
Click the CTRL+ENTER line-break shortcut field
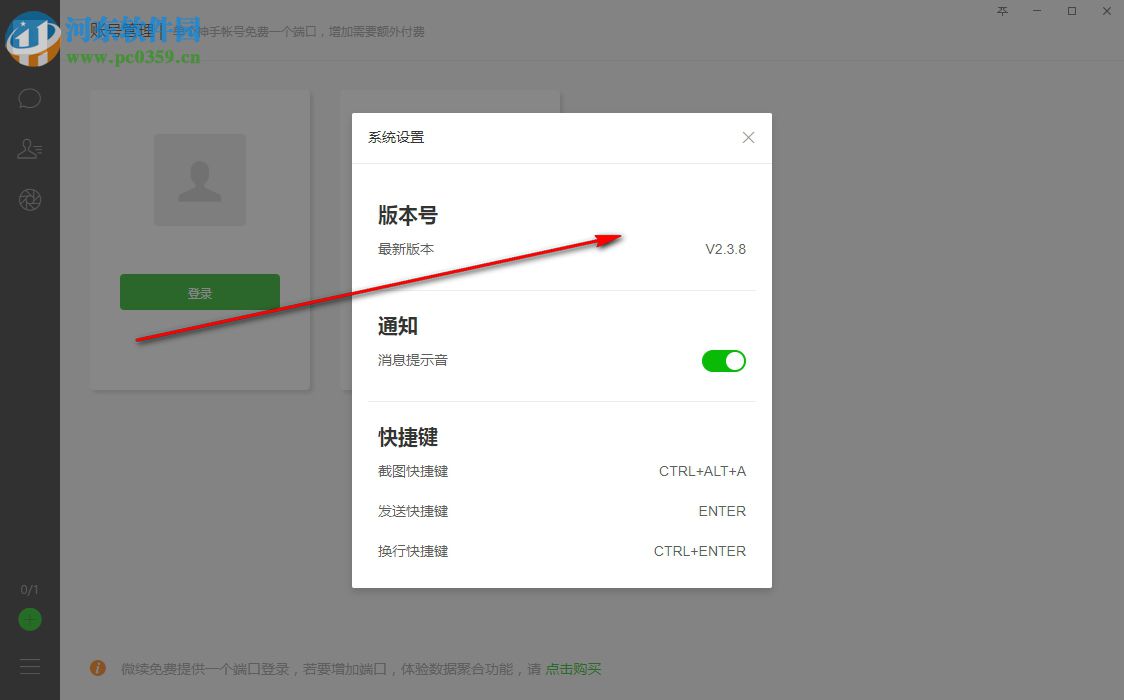click(x=699, y=551)
